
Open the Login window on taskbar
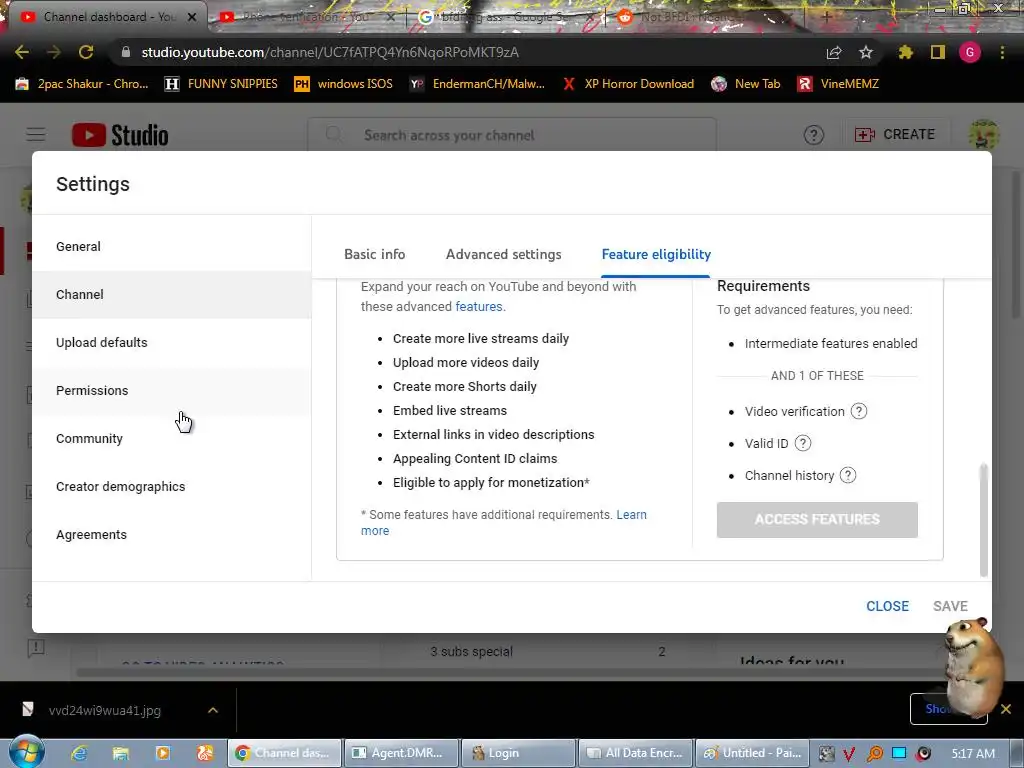point(519,753)
